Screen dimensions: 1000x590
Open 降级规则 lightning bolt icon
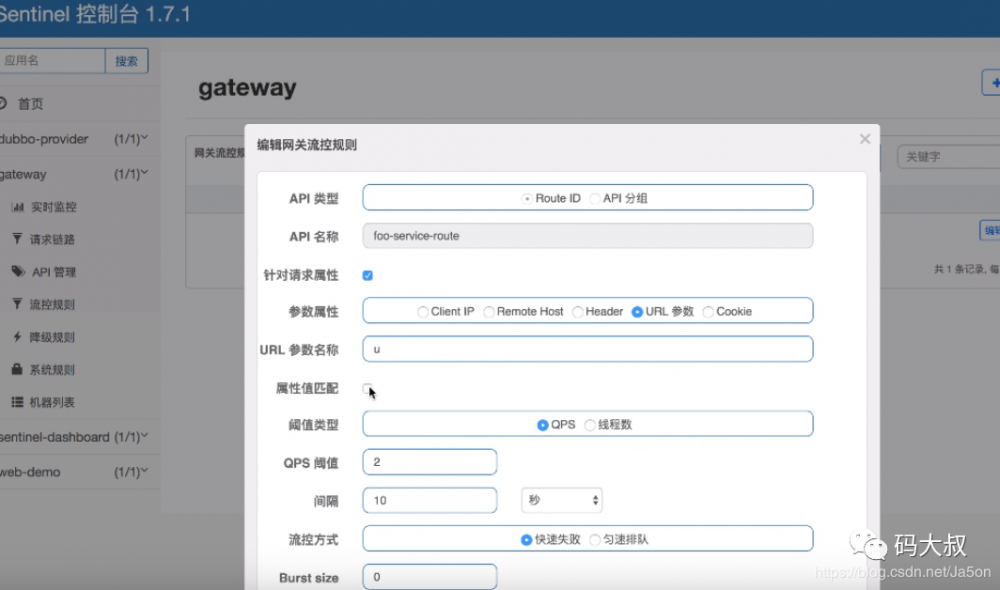pyautogui.click(x=17, y=337)
